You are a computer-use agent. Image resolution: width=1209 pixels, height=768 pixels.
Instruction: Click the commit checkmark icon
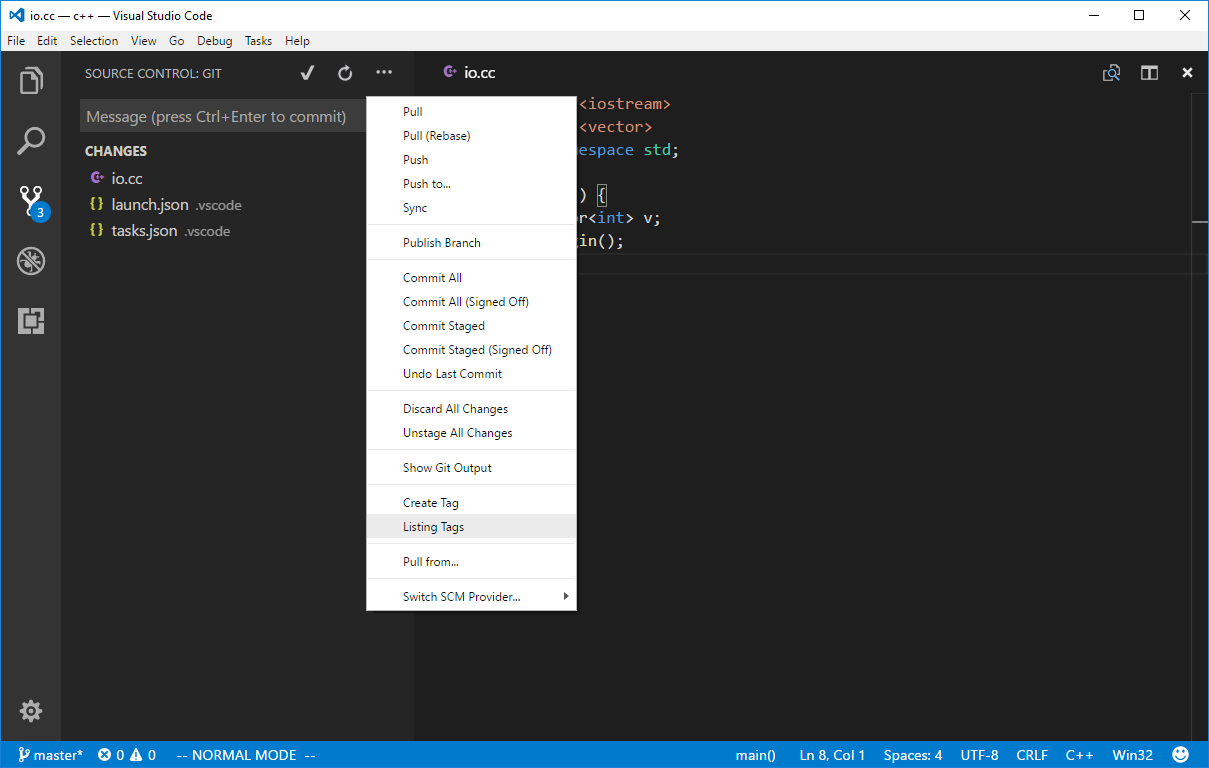click(308, 73)
